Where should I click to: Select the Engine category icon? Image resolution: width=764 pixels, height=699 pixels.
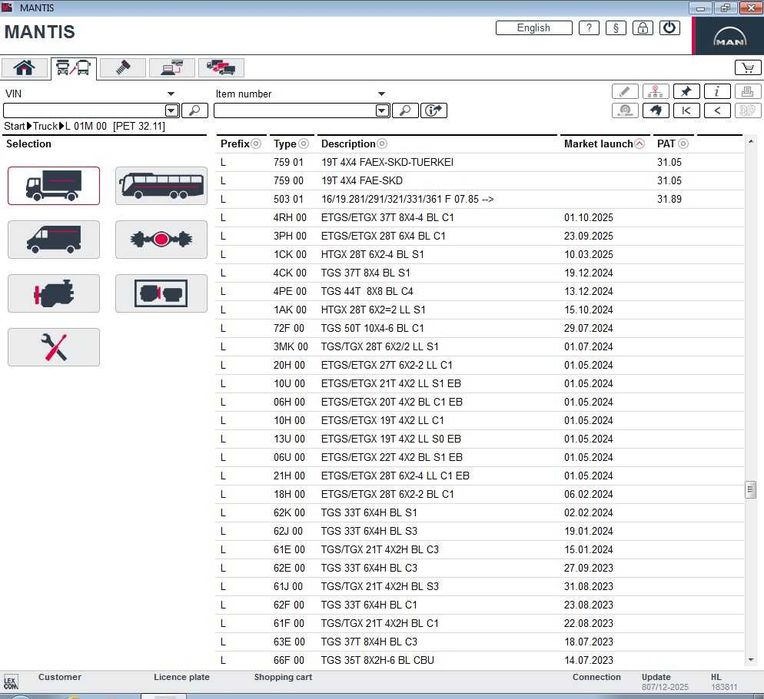54,293
